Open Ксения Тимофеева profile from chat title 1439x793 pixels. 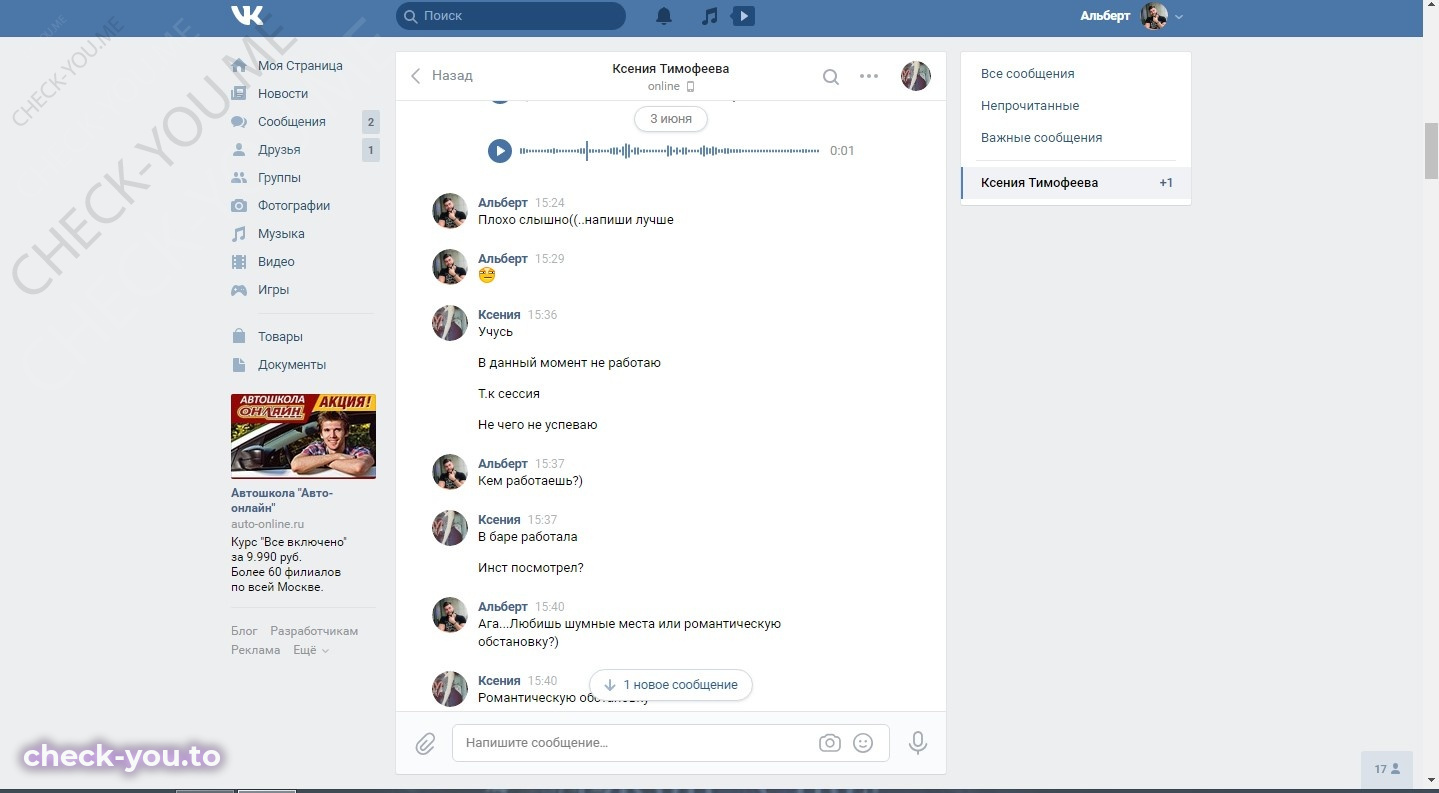(671, 69)
